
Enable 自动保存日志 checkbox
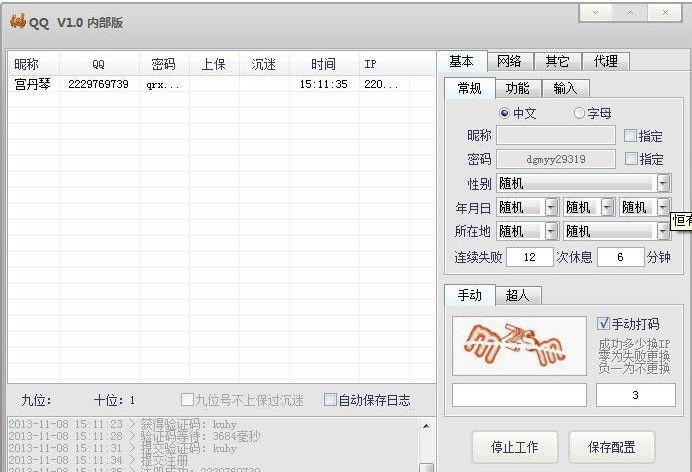pos(330,400)
